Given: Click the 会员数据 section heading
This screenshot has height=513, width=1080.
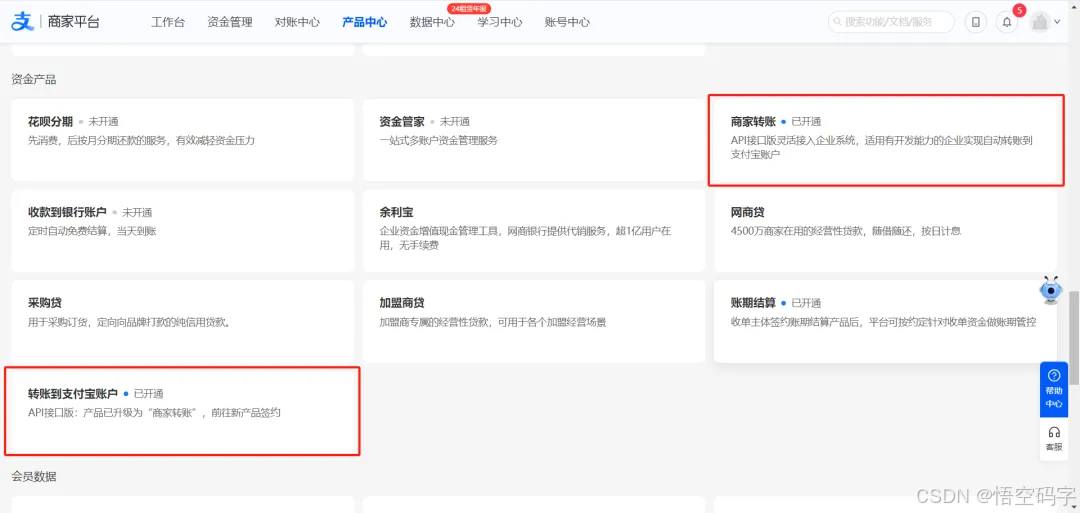Looking at the screenshot, I should point(34,477).
